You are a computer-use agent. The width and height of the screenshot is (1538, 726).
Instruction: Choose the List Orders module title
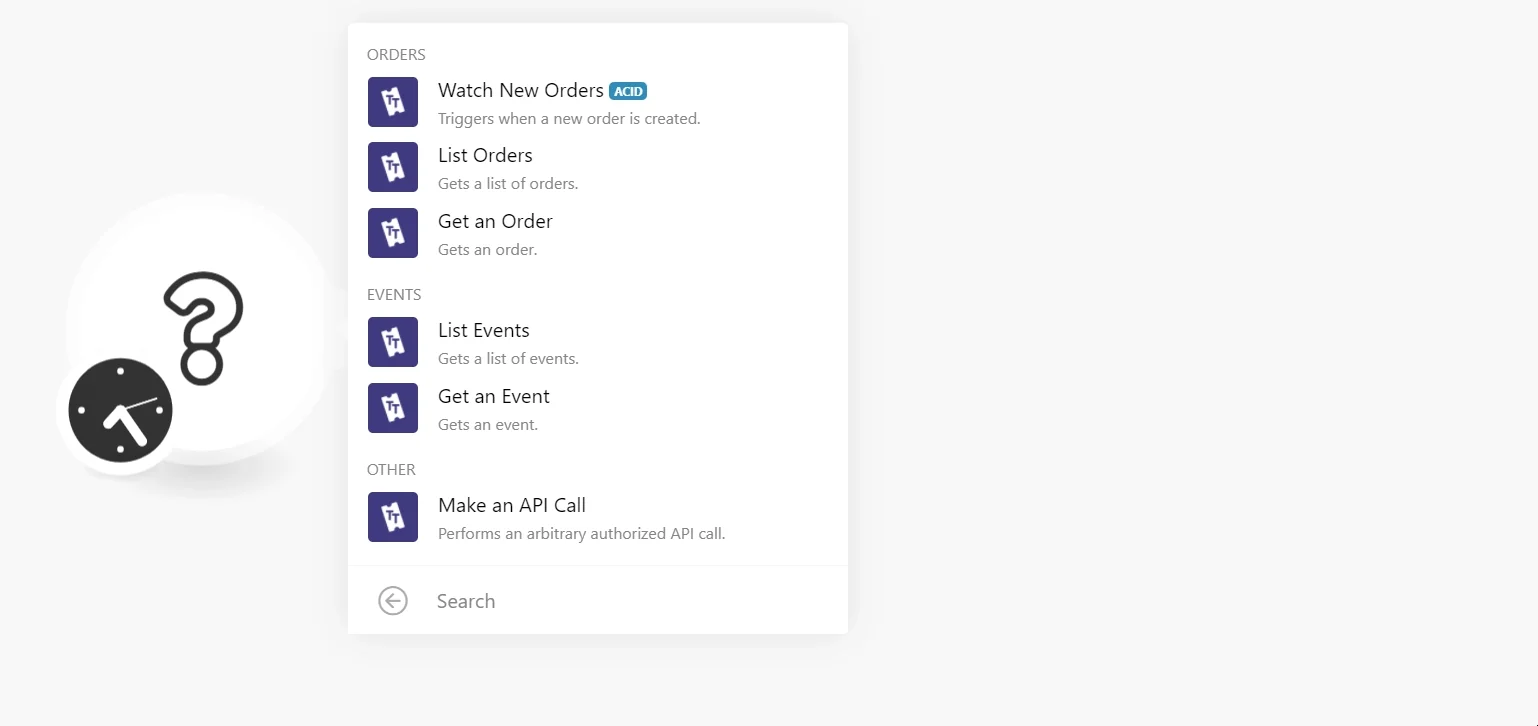point(485,155)
